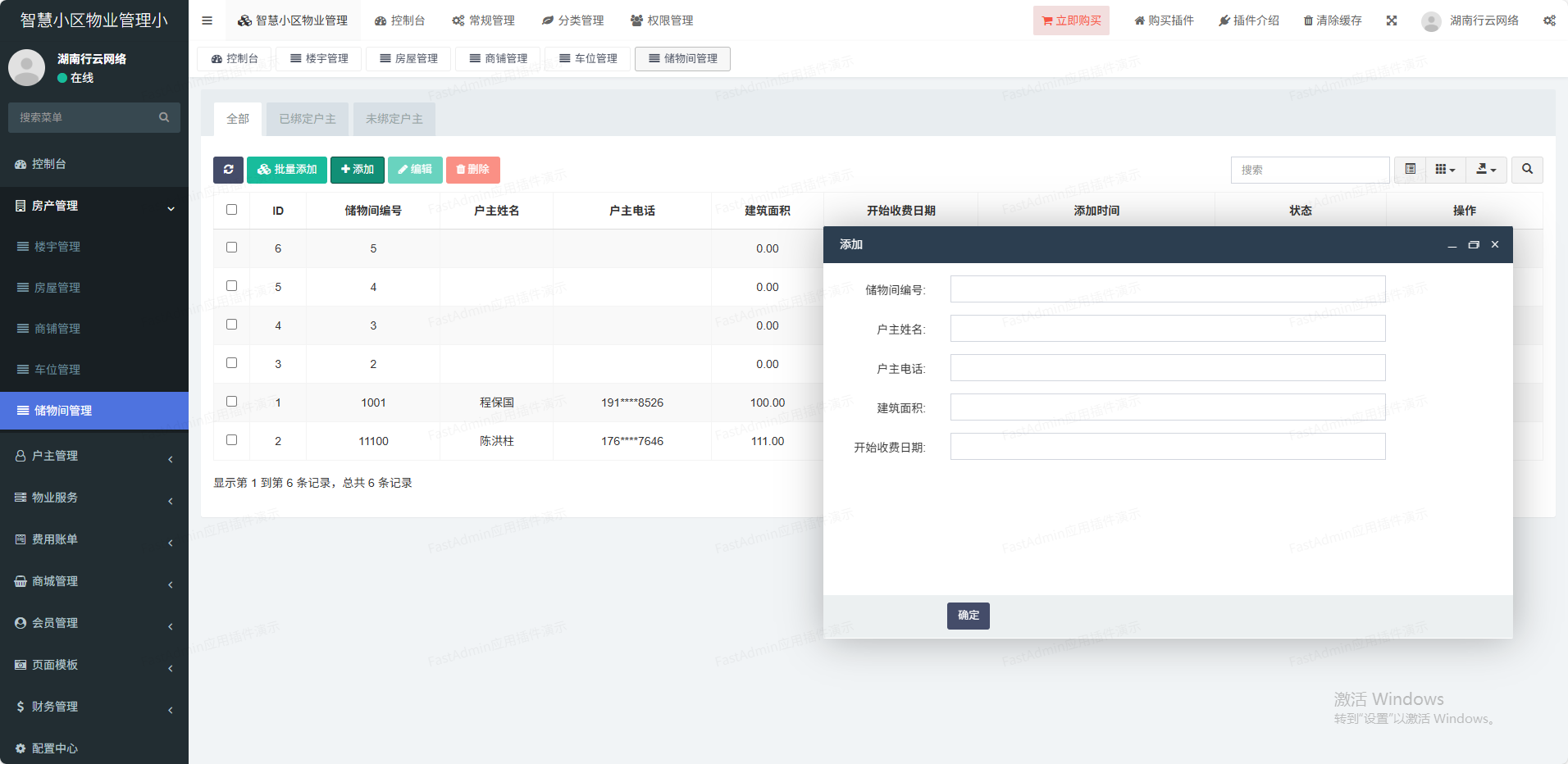Screen dimensions: 1568x764
Task: Click the sidebar menu search magnifier icon
Action: tap(164, 117)
